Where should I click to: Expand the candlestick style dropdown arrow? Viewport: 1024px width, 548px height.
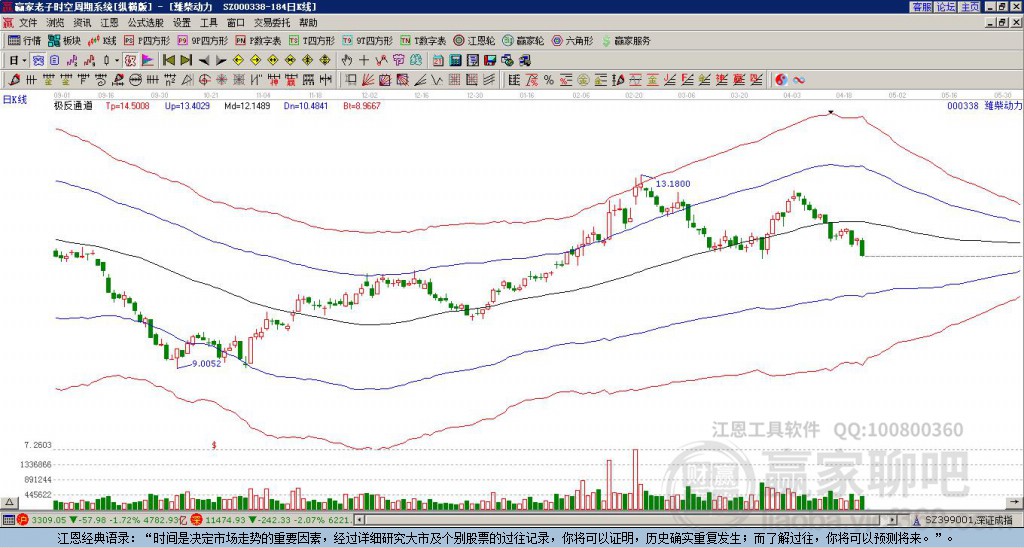point(117,61)
